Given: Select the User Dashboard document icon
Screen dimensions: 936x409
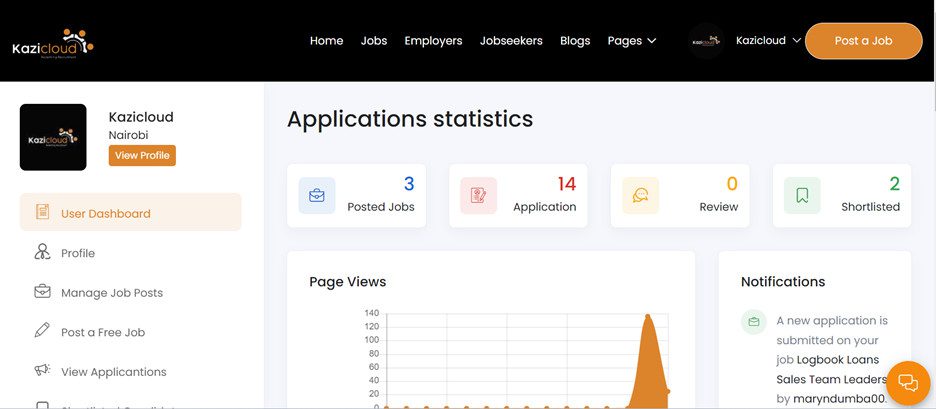Looking at the screenshot, I should (x=42, y=212).
